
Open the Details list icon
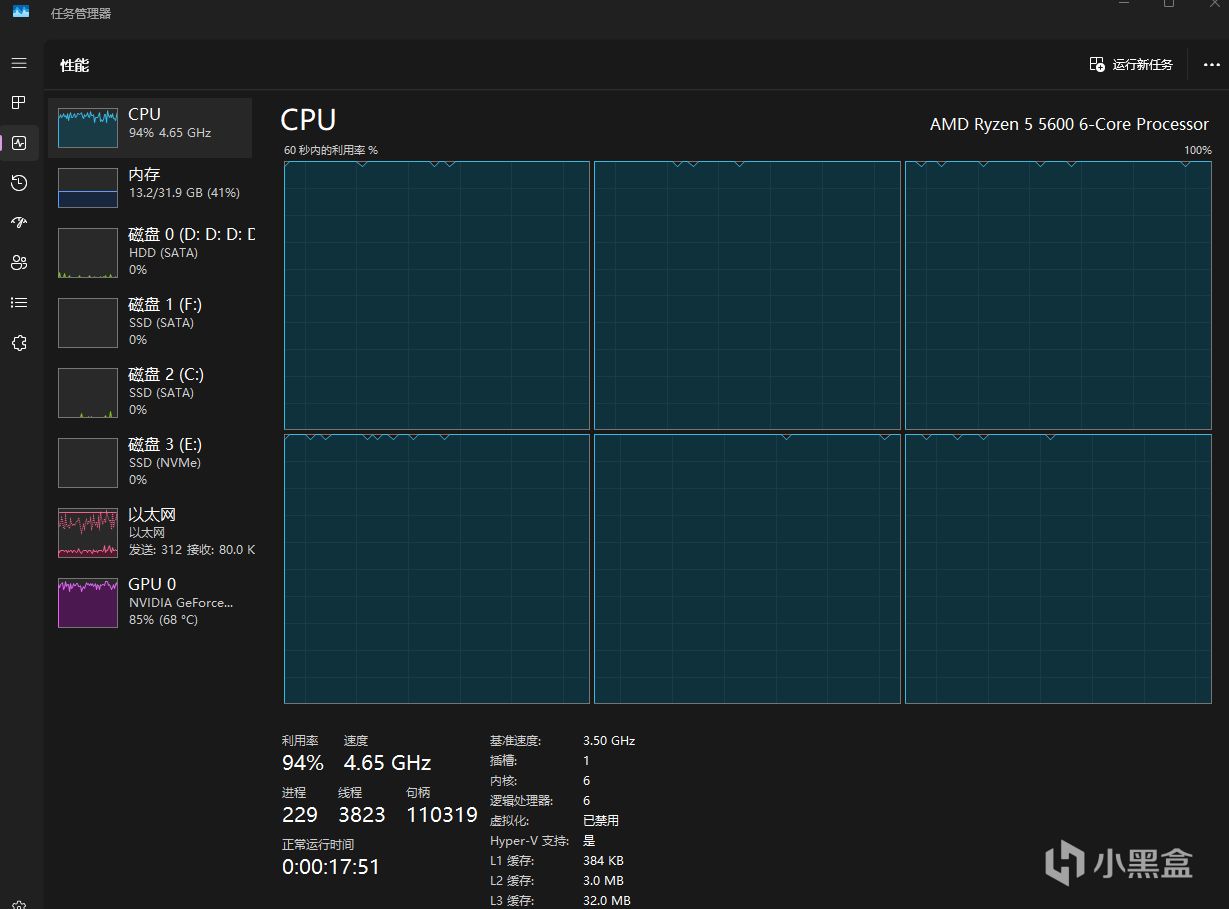coord(19,303)
